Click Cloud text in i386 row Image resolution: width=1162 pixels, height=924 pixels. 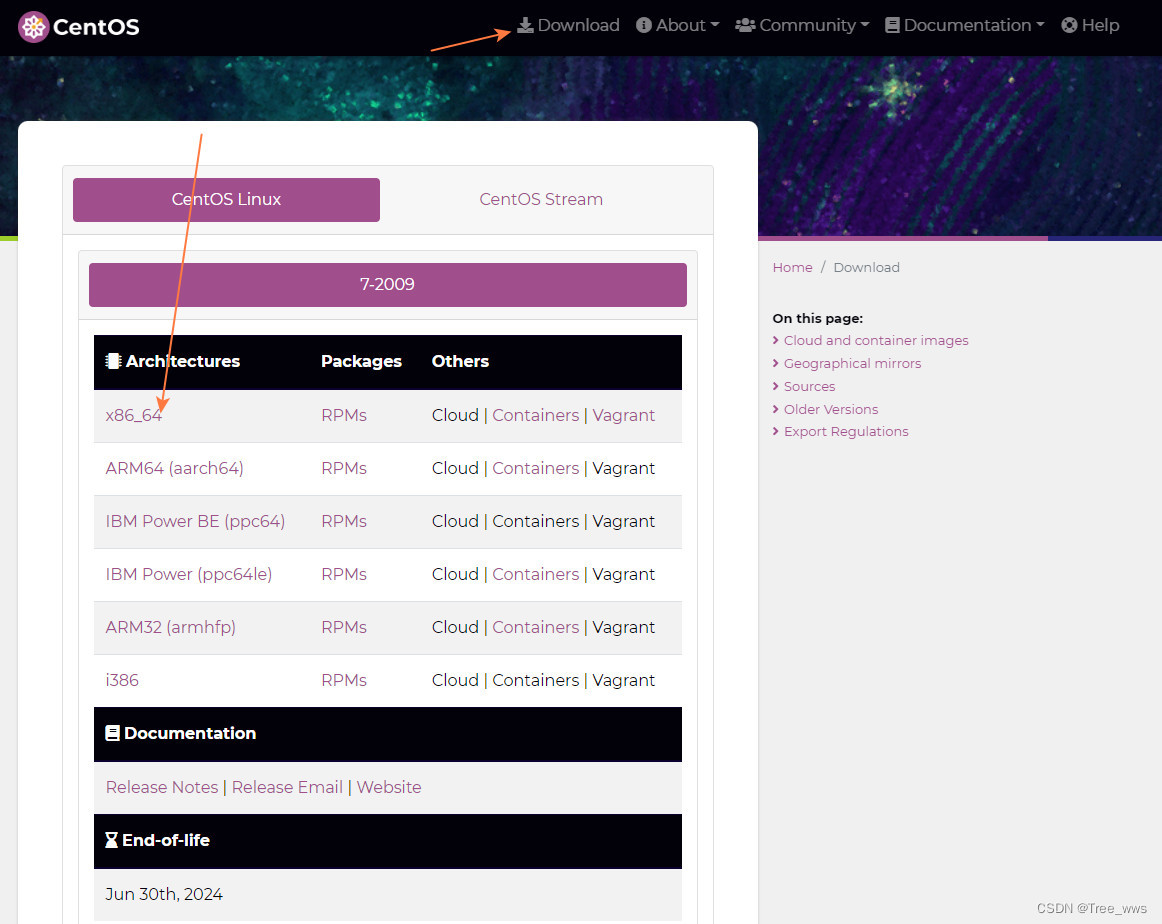pos(455,680)
